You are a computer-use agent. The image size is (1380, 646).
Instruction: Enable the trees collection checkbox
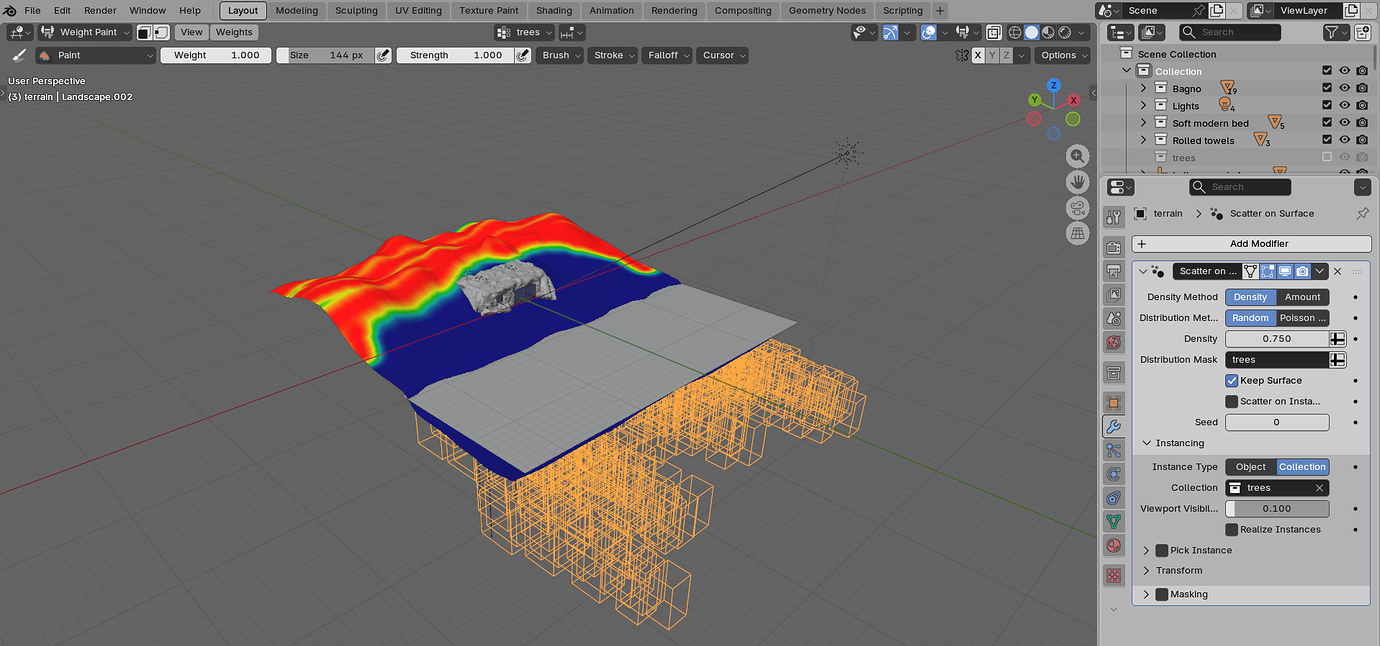pos(1327,157)
